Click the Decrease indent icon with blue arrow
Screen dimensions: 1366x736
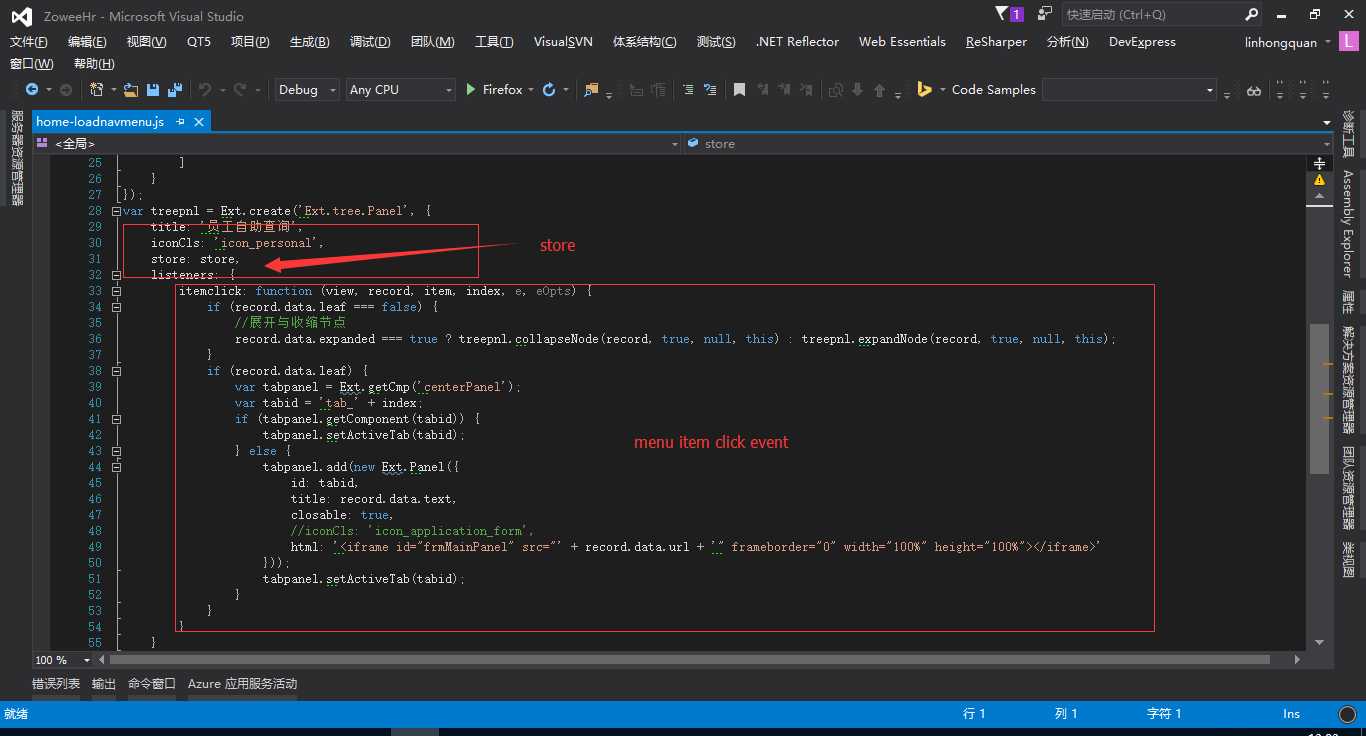point(710,90)
